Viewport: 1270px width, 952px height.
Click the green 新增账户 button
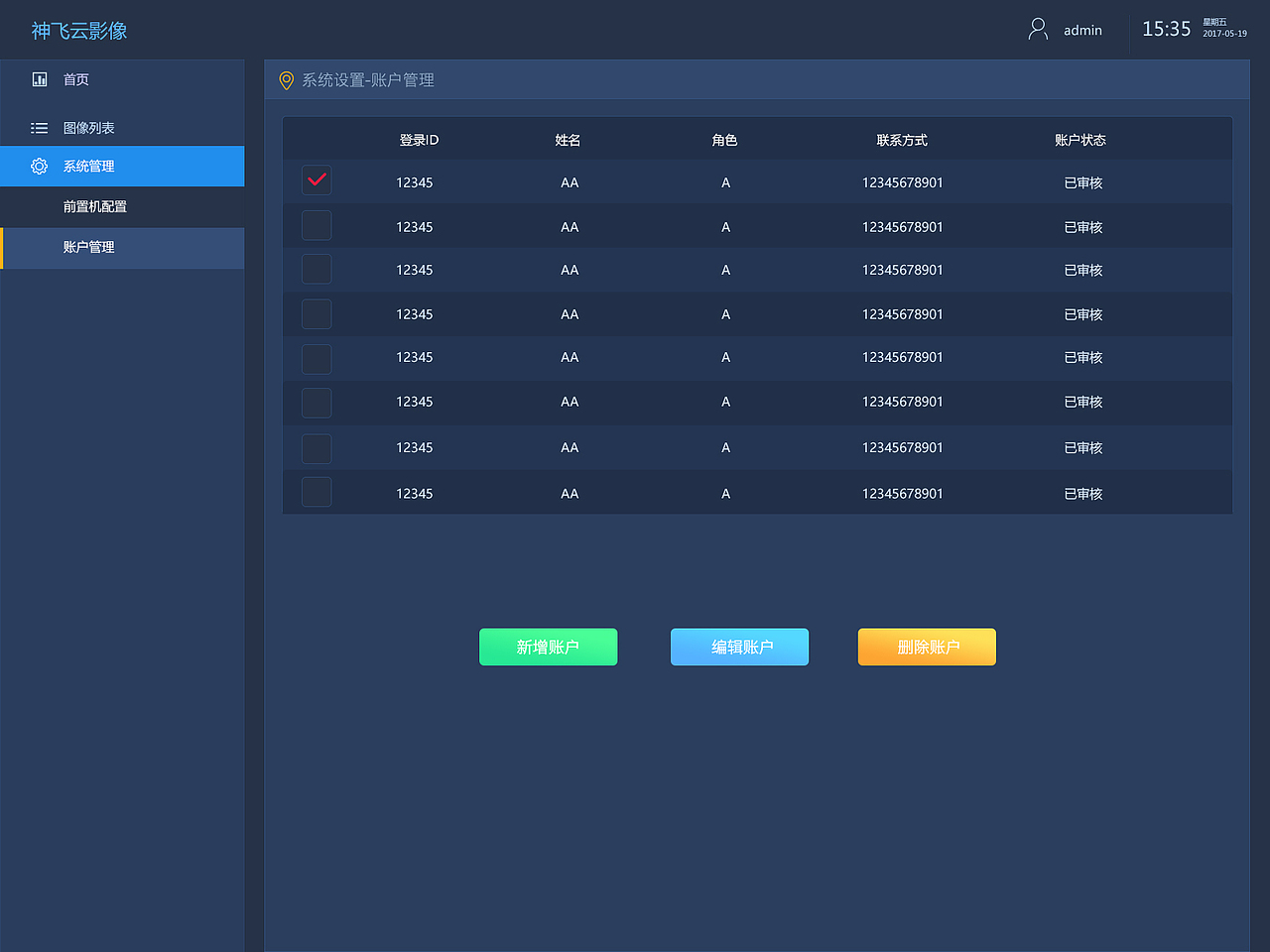coord(549,647)
